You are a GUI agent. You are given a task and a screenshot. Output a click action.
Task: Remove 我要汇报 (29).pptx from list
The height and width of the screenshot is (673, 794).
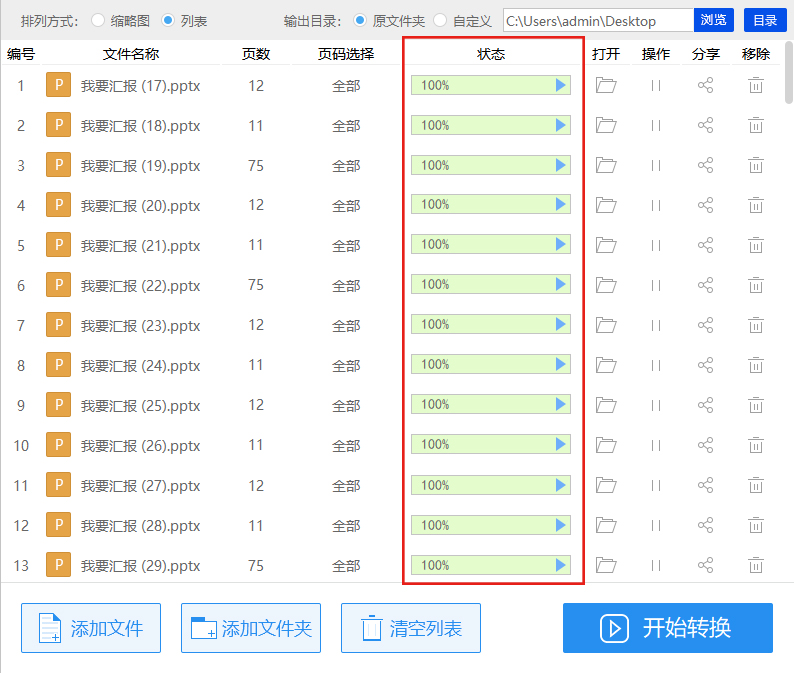pyautogui.click(x=756, y=565)
